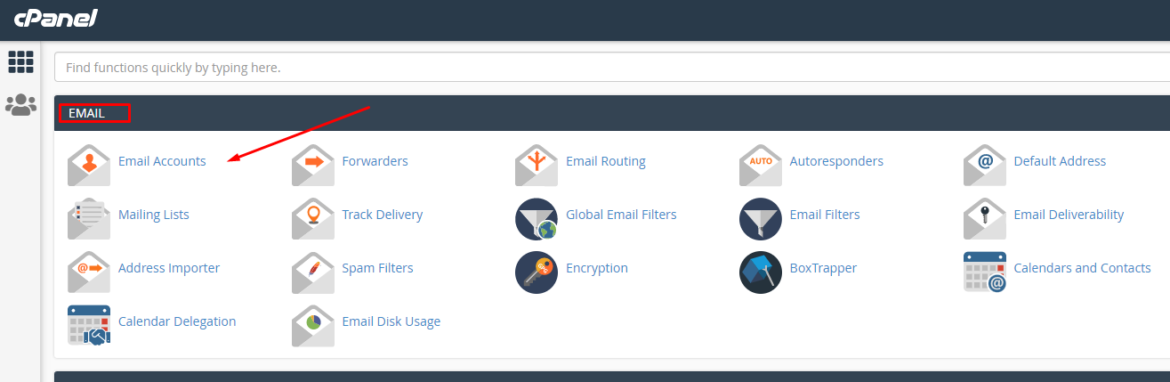Click the Autoresponders link
This screenshot has height=382, width=1170.
[836, 161]
